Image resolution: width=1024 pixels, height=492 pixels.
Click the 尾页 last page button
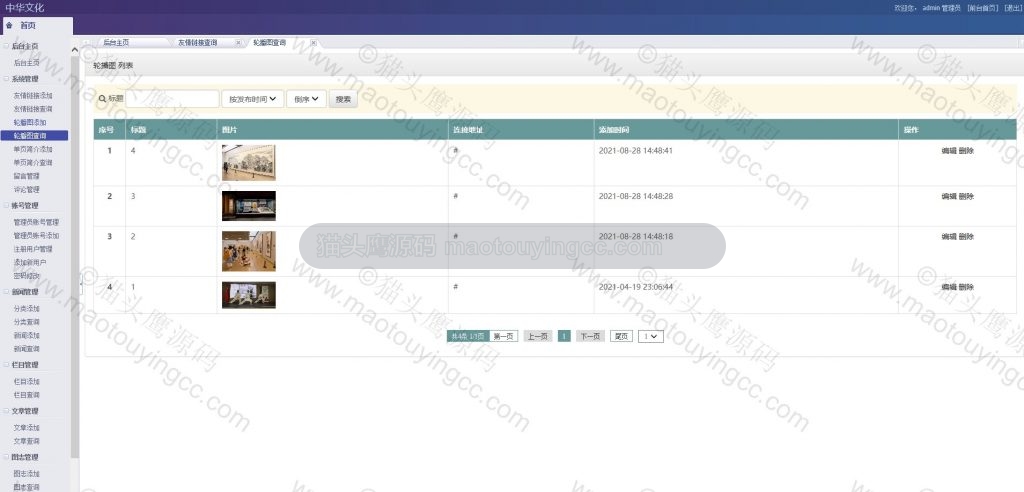(x=621, y=336)
